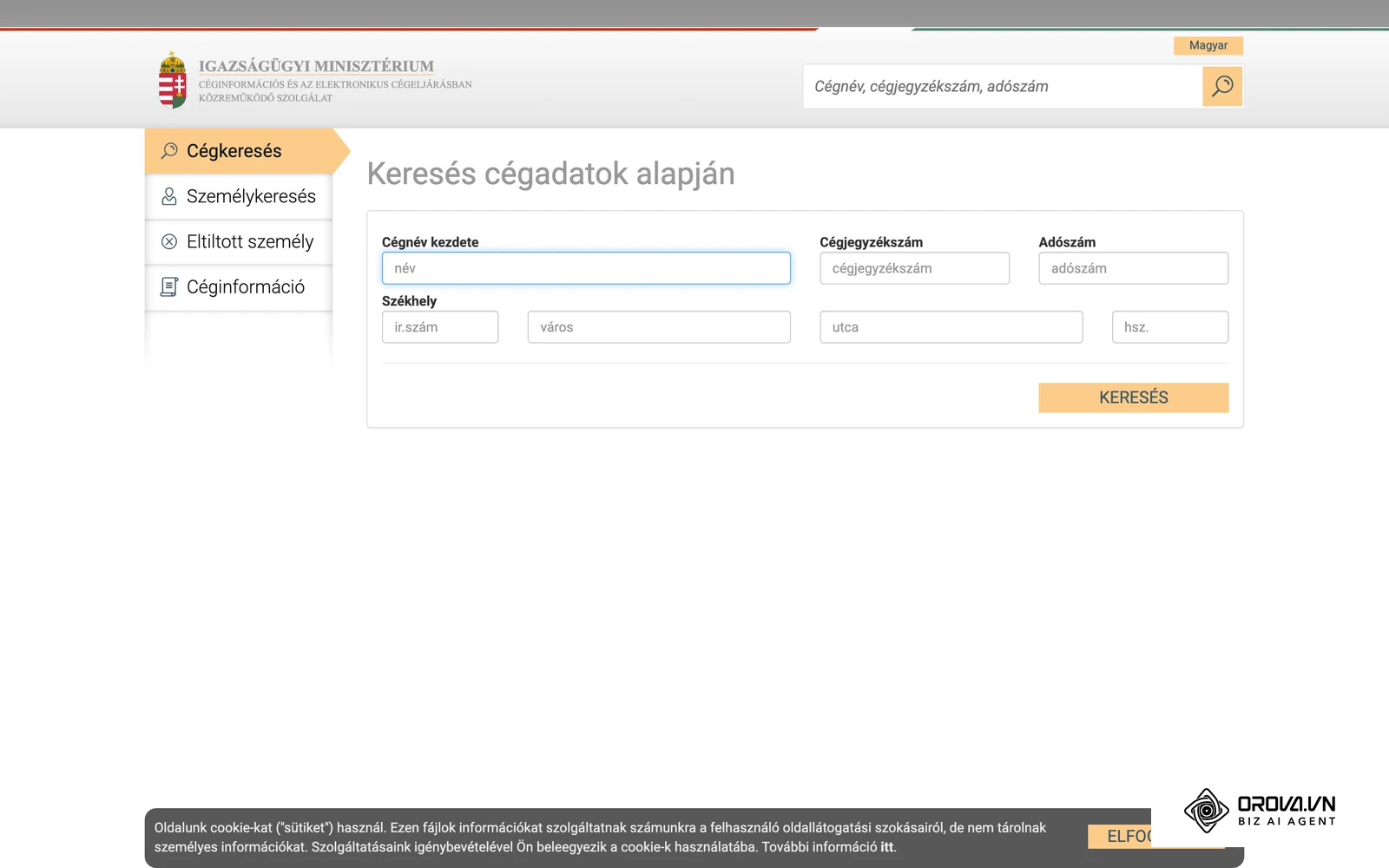Follow the 'itt' cookie information link

(887, 847)
